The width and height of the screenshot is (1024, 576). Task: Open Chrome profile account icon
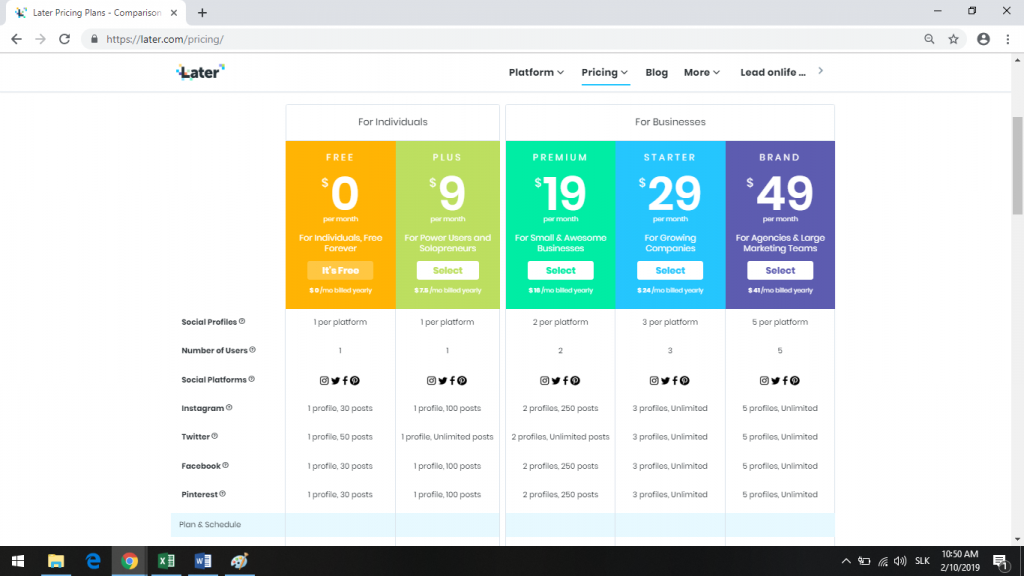[983, 39]
